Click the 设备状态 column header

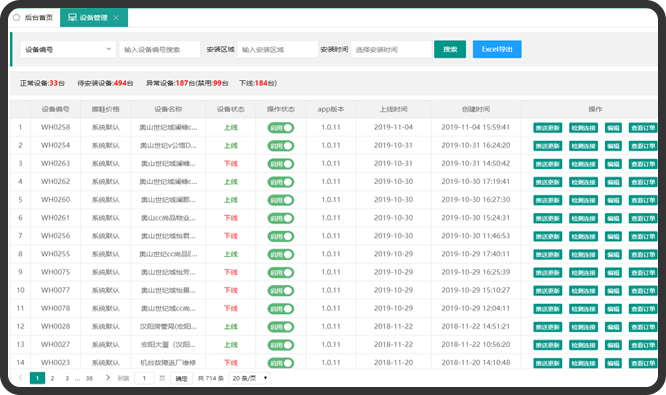231,109
